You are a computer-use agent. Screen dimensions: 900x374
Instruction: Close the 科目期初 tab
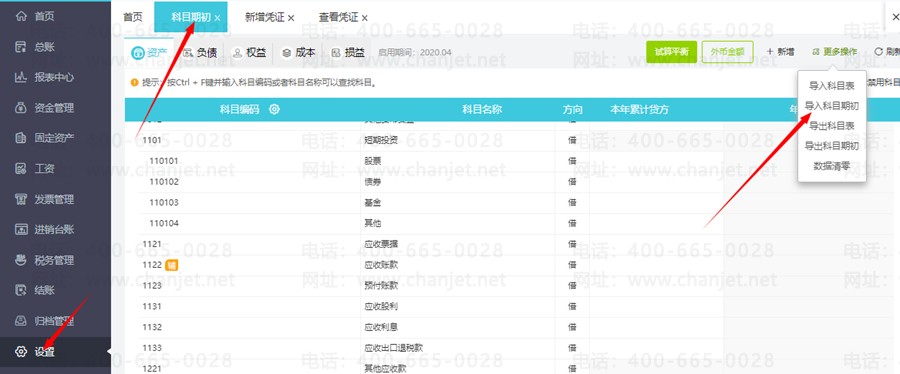(217, 18)
